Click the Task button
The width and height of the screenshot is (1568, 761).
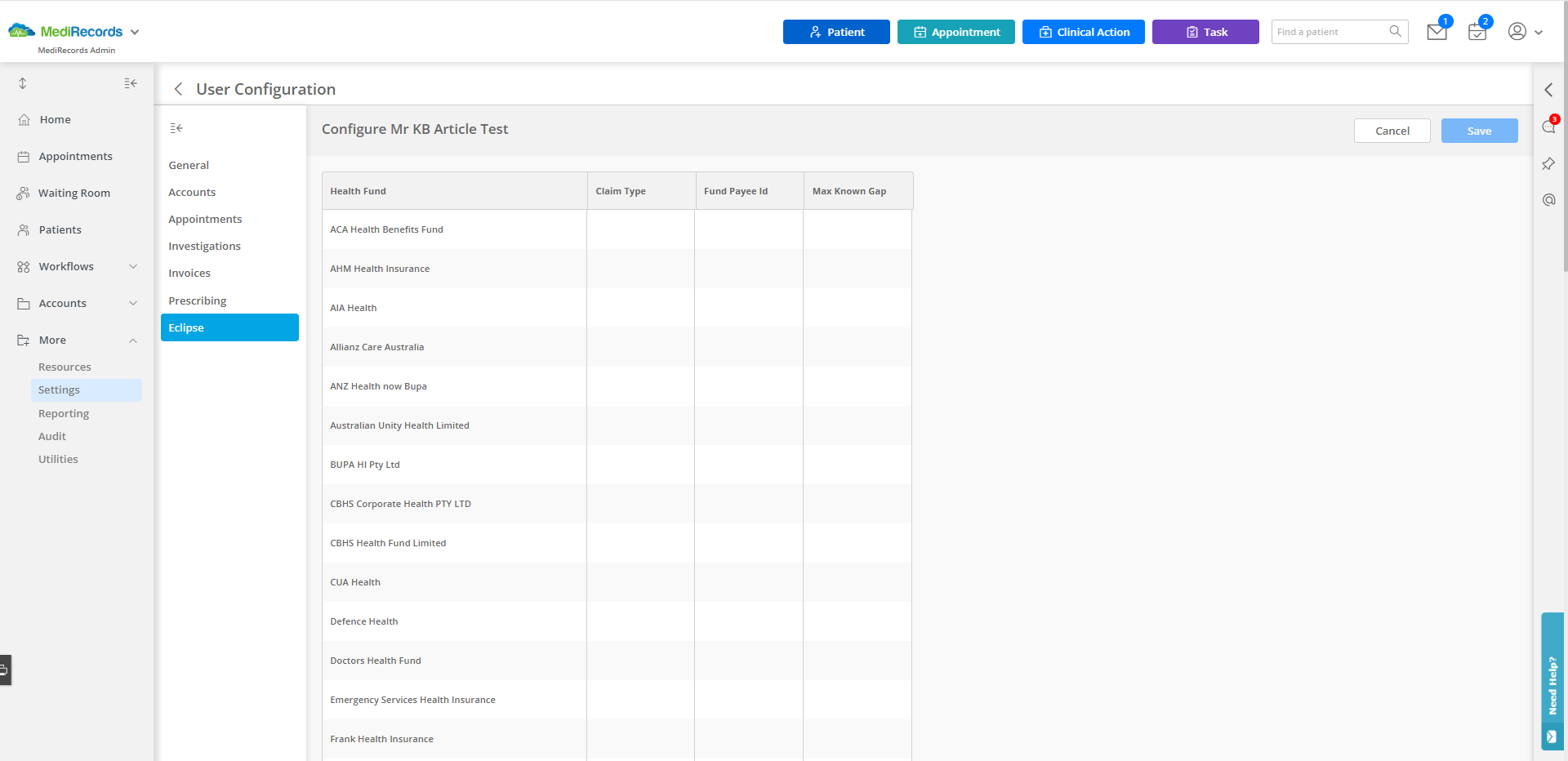click(1205, 32)
